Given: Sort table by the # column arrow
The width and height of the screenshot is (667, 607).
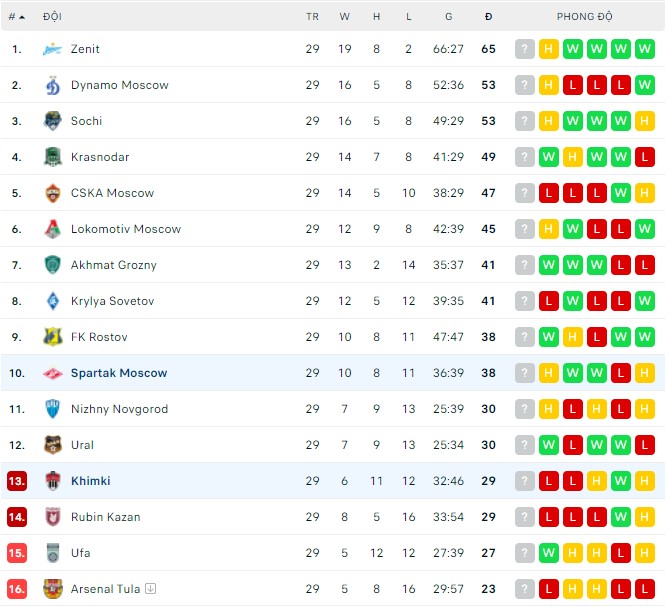Looking at the screenshot, I should 23,17.
